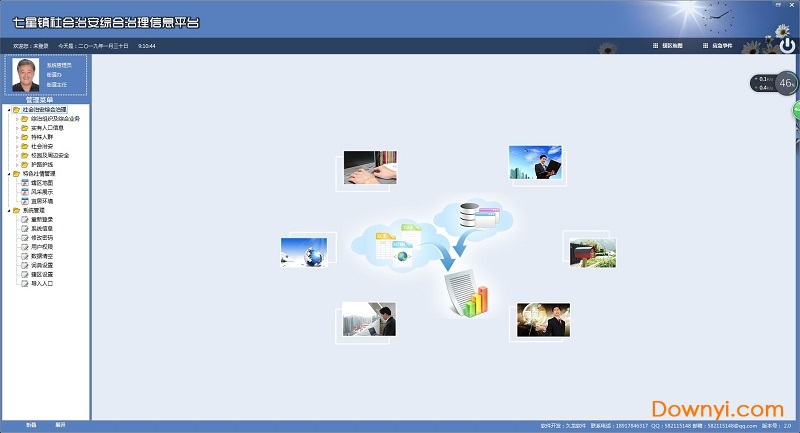Collapse the 社会治安综合治理 tree node
The height and width of the screenshot is (433, 800).
pyautogui.click(x=9, y=109)
